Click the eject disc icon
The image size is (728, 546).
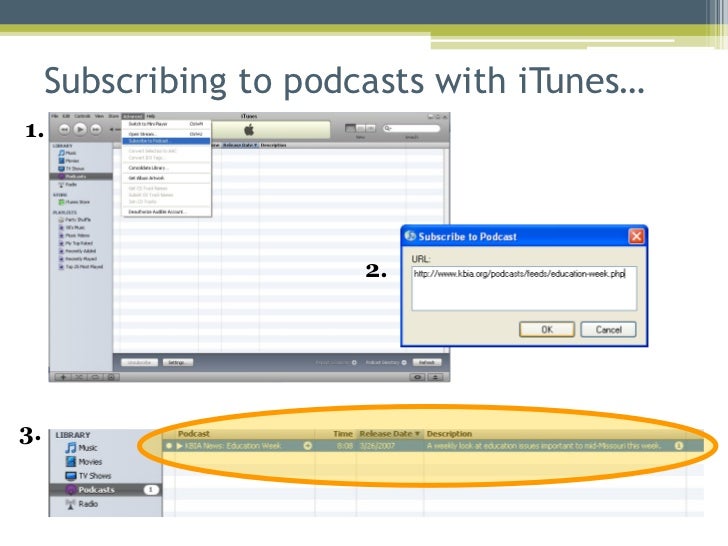tap(436, 377)
